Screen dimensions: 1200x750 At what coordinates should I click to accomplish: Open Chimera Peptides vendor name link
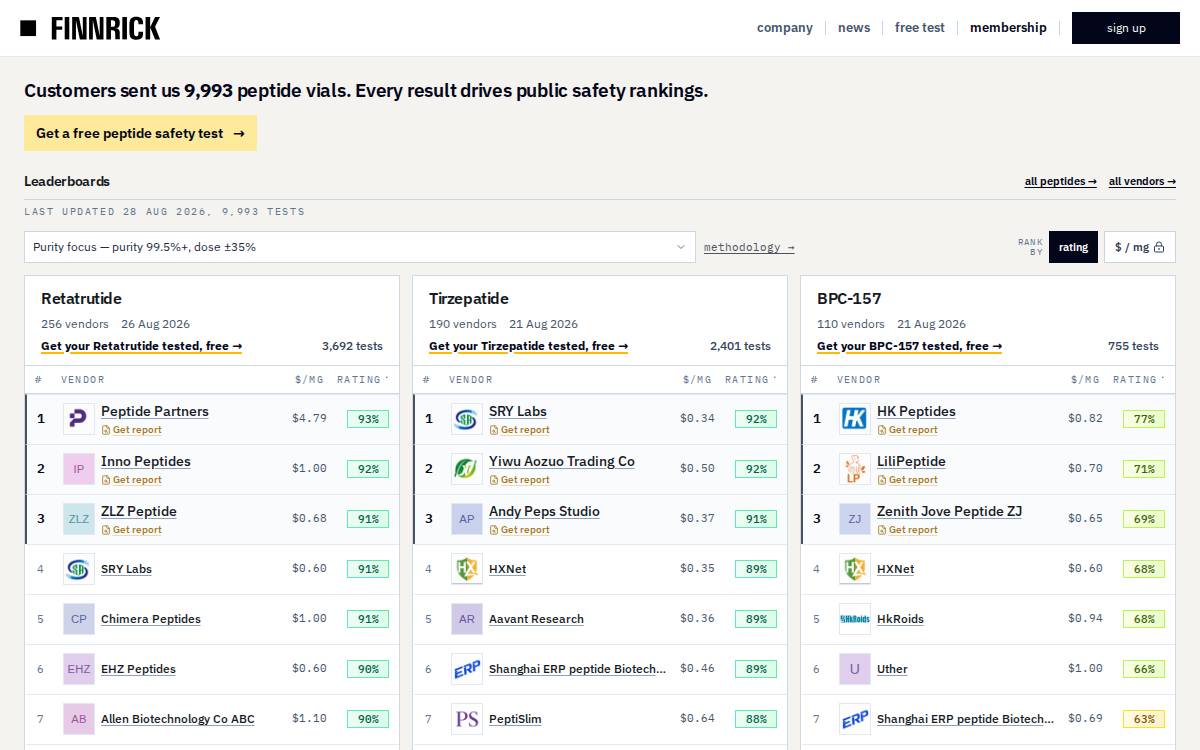coord(151,619)
